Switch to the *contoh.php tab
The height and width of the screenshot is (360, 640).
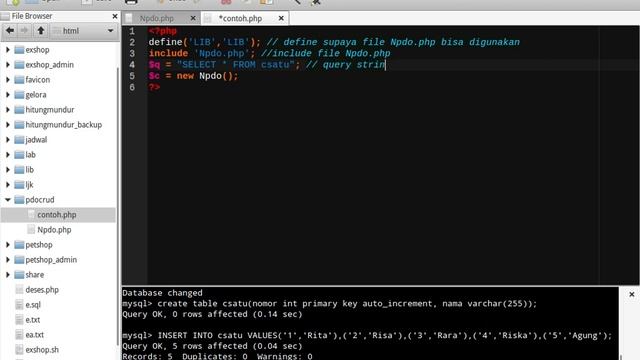(240, 18)
